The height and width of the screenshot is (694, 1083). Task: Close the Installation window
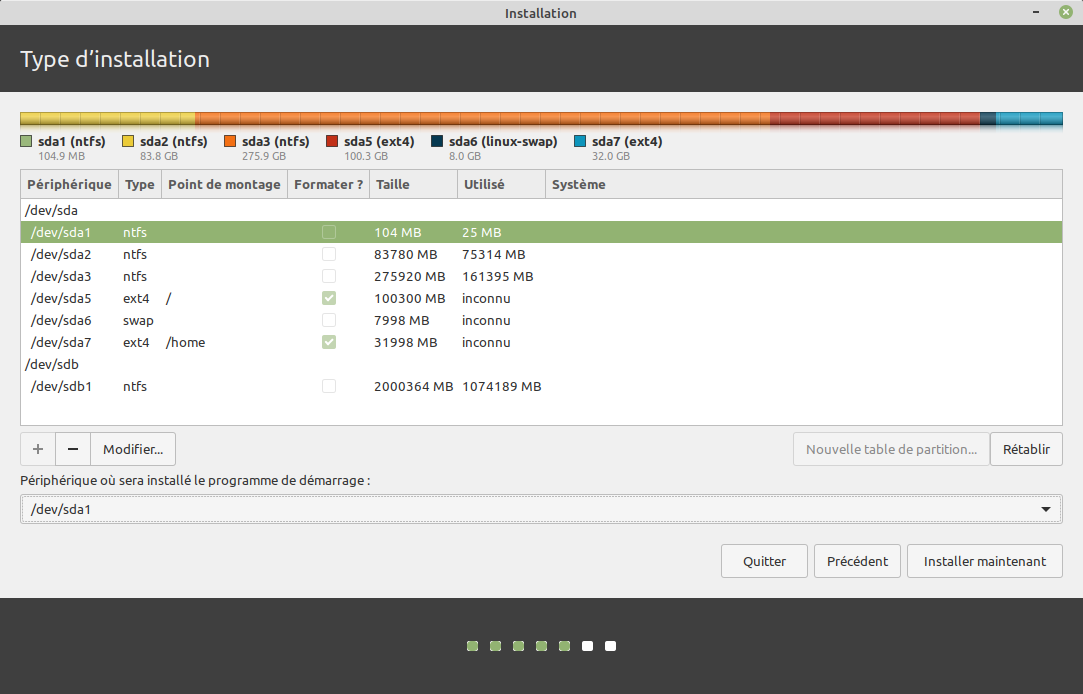pos(1065,12)
